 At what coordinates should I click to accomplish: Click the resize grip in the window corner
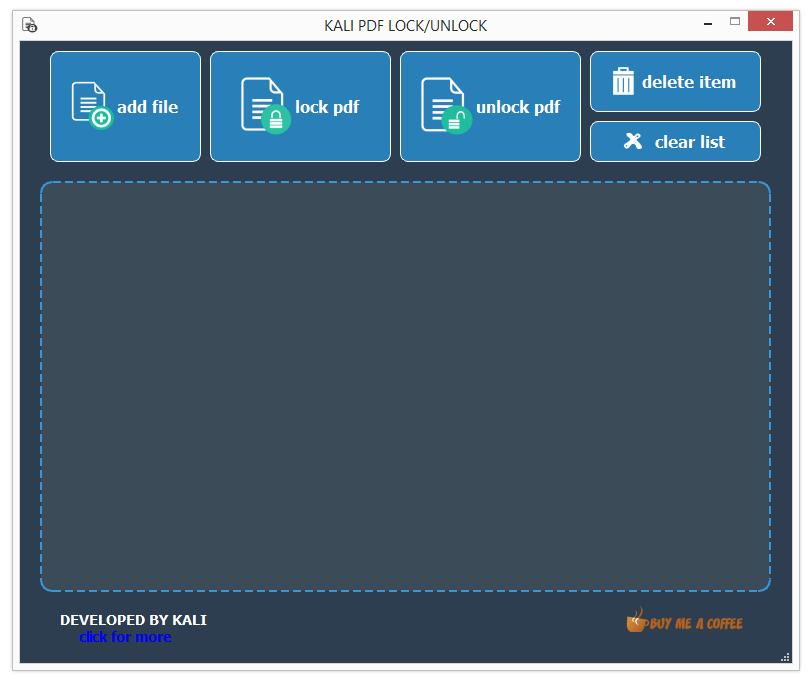coord(785,657)
